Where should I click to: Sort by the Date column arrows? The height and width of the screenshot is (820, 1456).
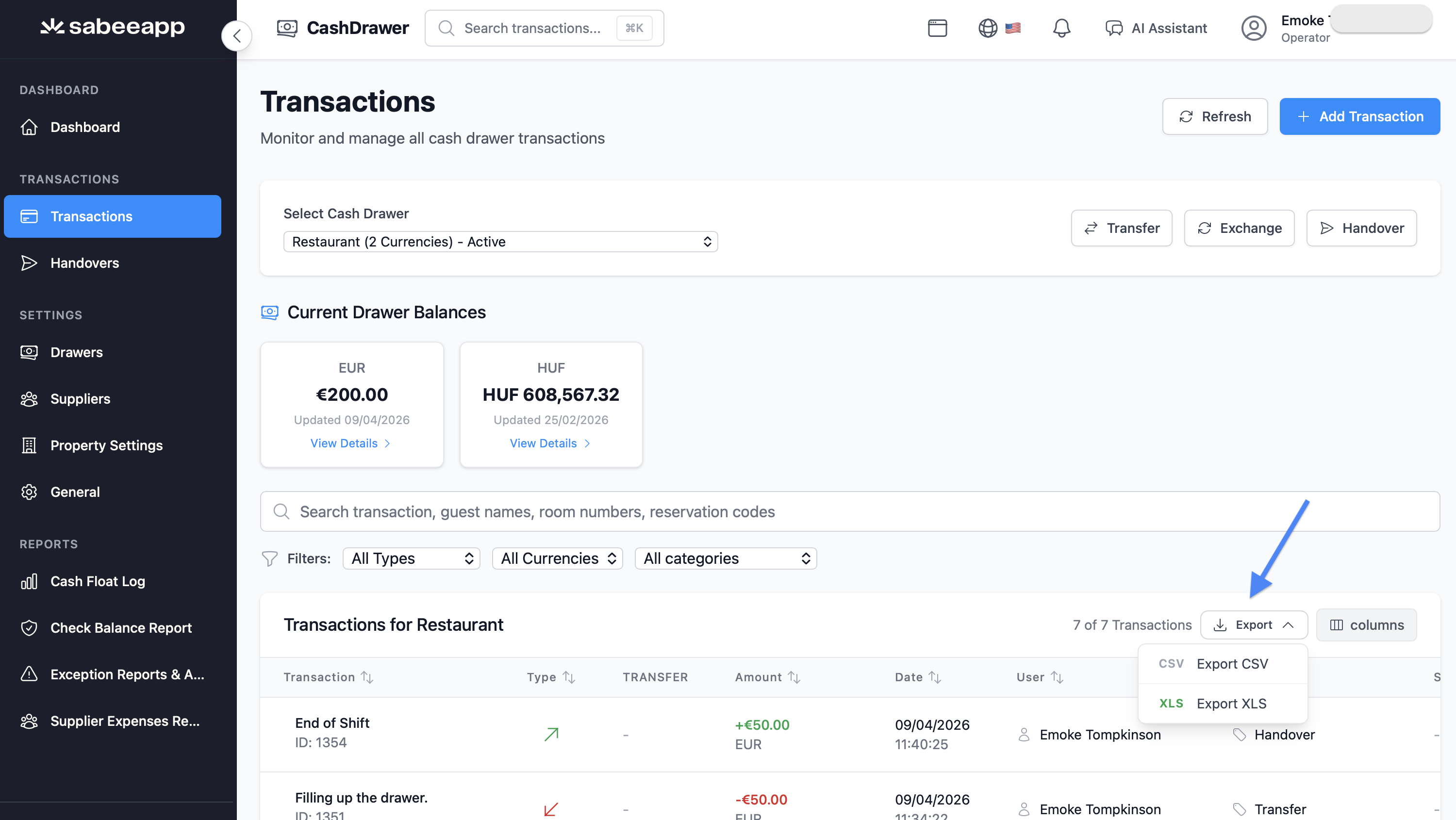[934, 677]
